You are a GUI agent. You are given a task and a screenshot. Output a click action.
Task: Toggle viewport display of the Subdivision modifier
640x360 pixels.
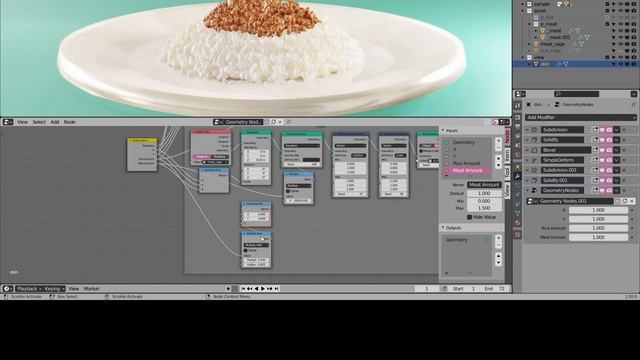coord(602,130)
